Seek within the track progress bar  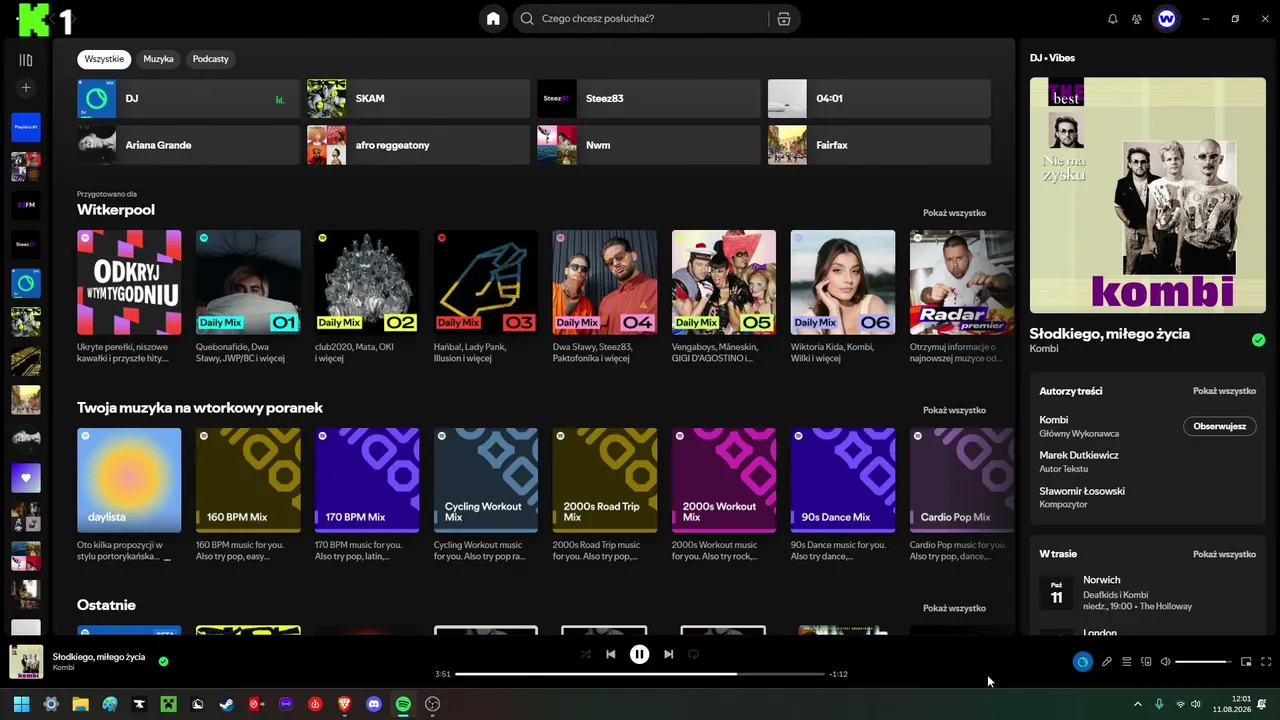(640, 674)
